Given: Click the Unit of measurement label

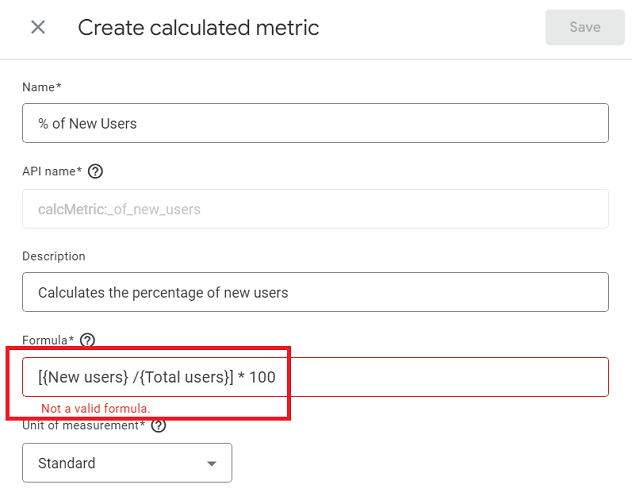Looking at the screenshot, I should point(84,426).
